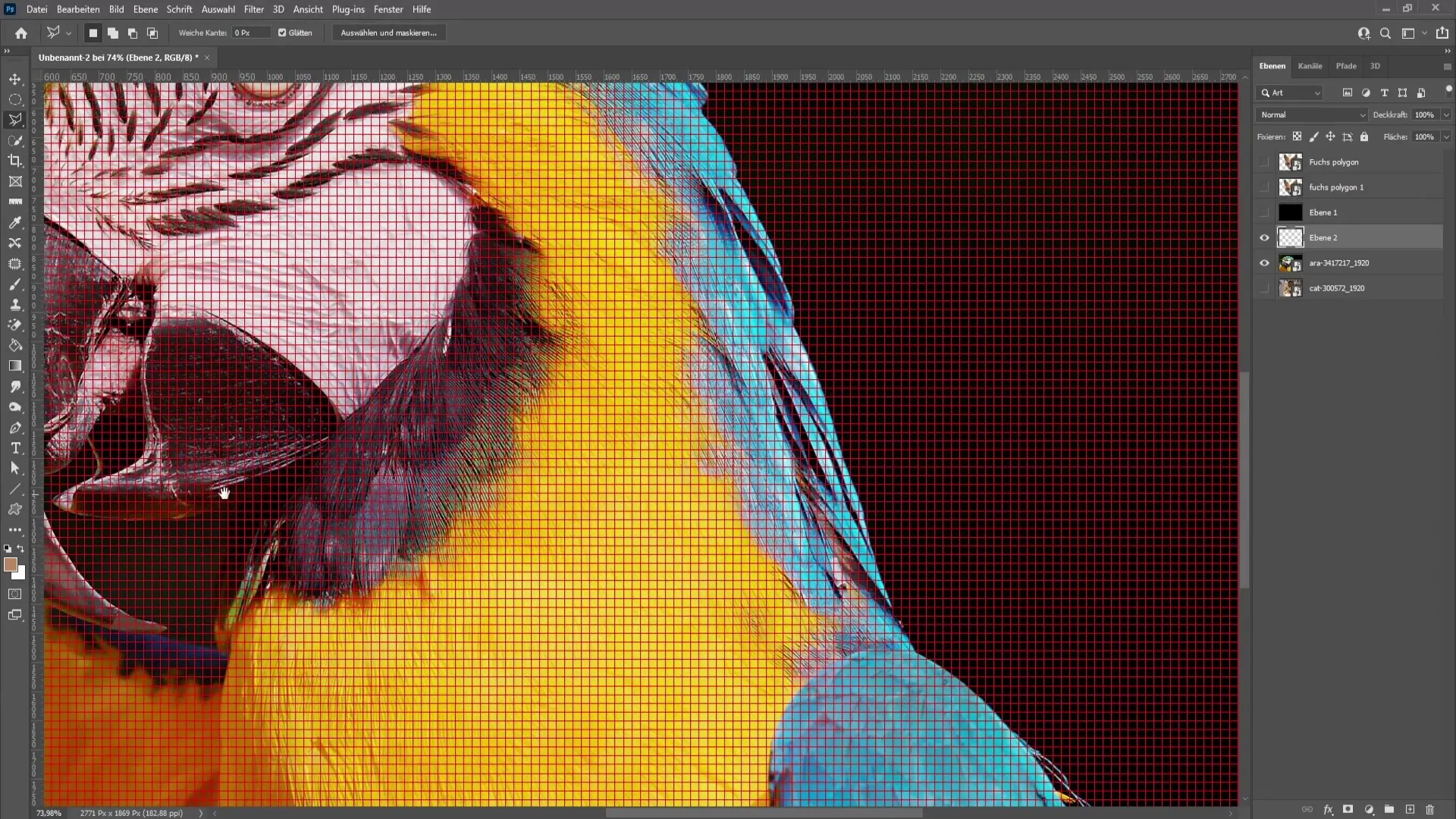This screenshot has width=1456, height=819.
Task: Select the Move tool
Action: click(15, 77)
